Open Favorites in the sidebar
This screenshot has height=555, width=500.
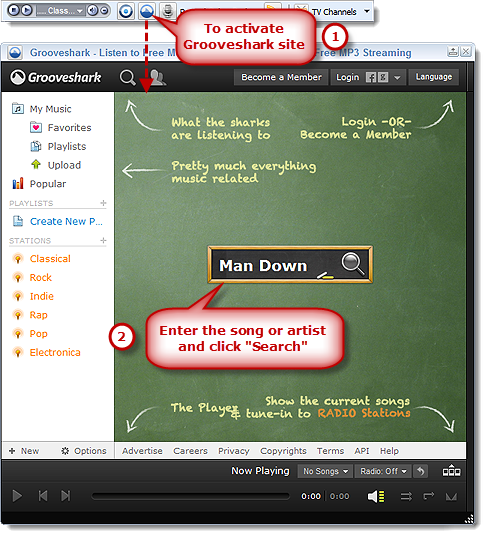pos(69,127)
